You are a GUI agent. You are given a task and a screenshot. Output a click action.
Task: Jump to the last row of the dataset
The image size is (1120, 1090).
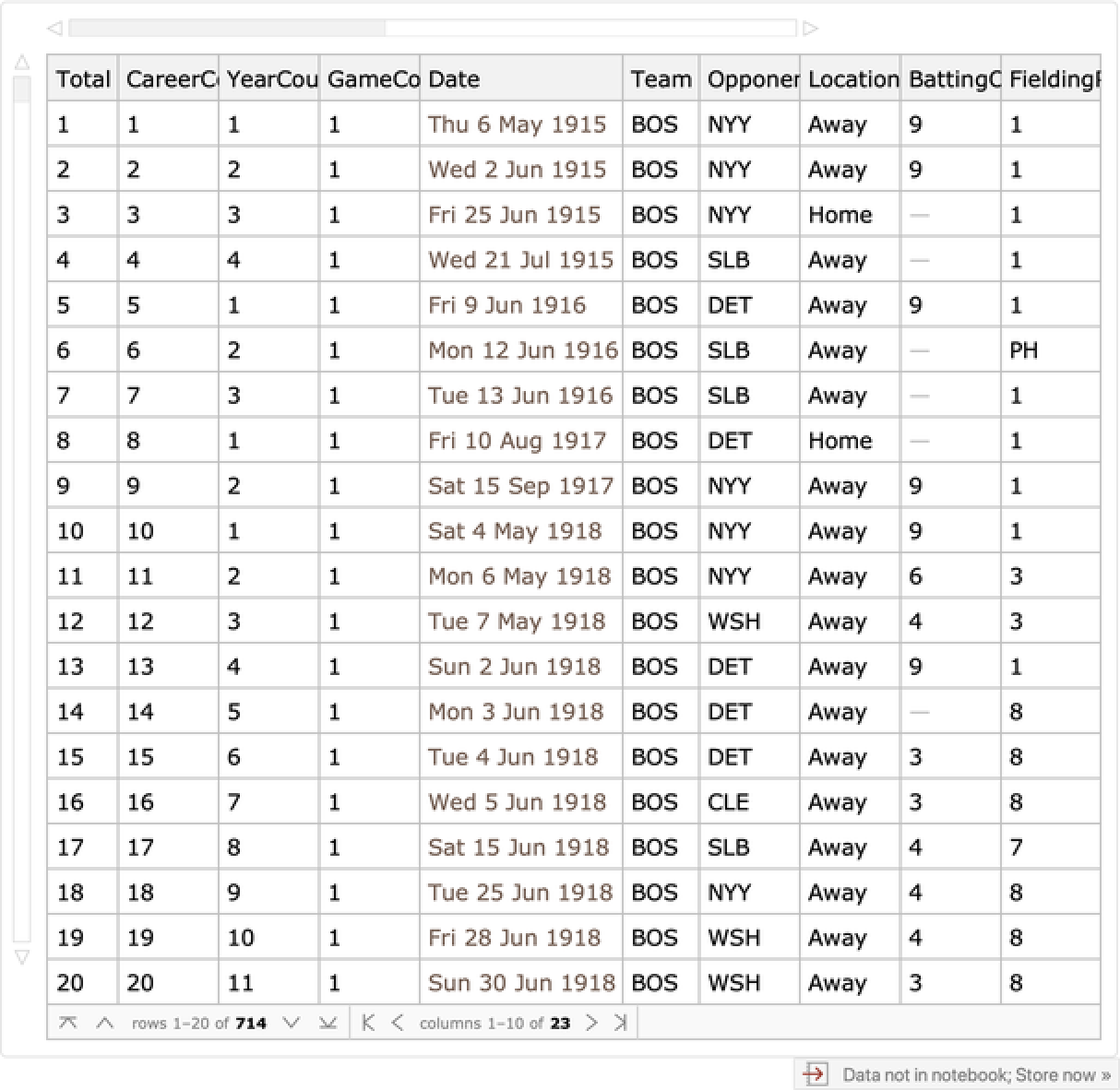click(x=328, y=1023)
